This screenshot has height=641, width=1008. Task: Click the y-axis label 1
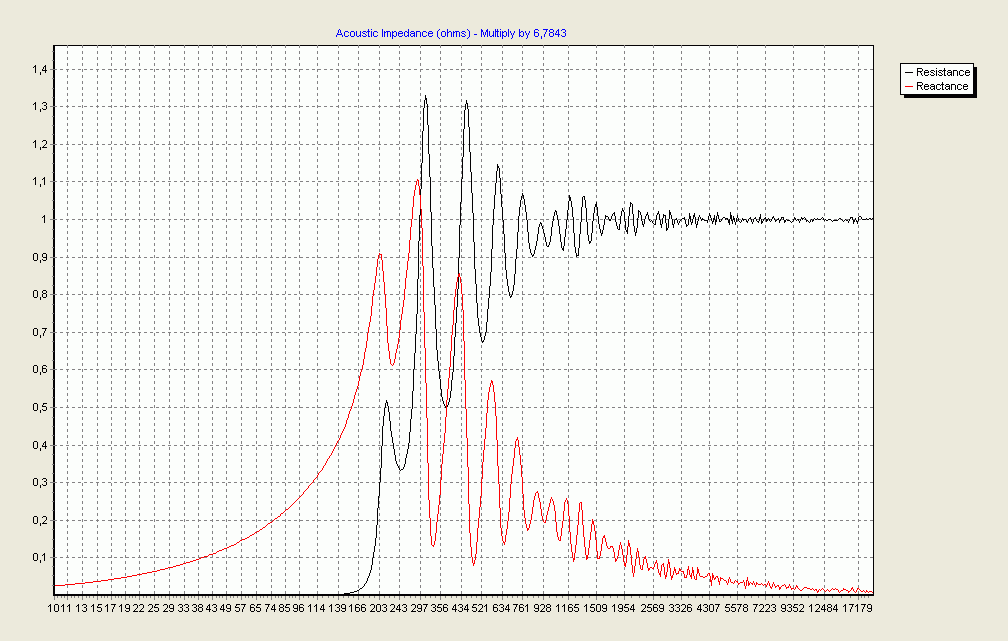click(44, 220)
